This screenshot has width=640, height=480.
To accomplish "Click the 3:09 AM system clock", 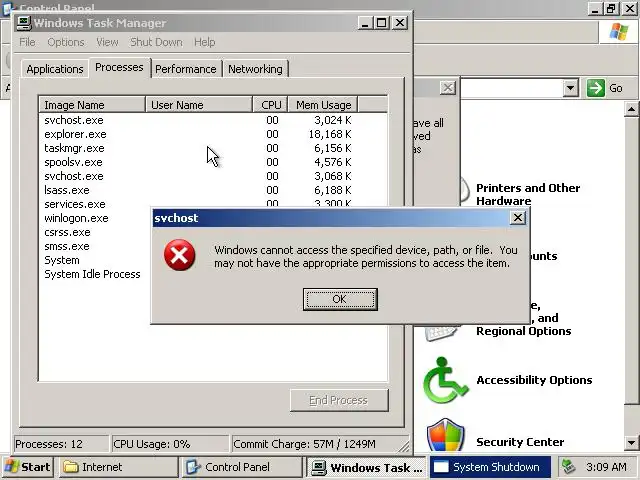I will (x=606, y=467).
